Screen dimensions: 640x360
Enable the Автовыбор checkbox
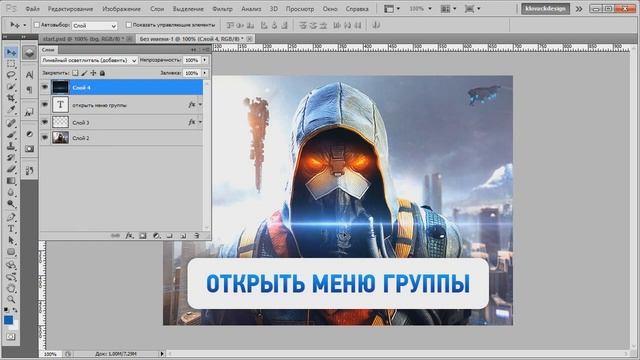coord(36,25)
